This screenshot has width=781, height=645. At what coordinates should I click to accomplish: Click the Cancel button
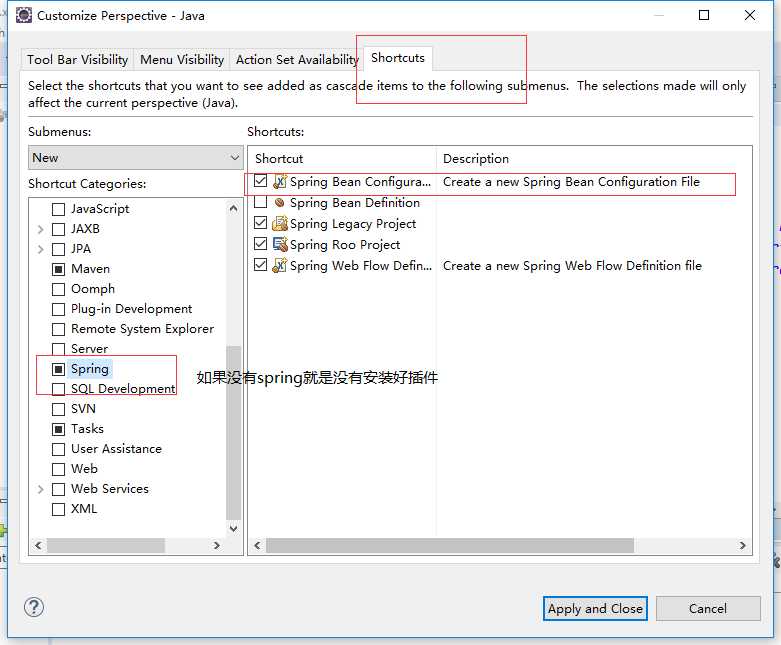tap(708, 608)
